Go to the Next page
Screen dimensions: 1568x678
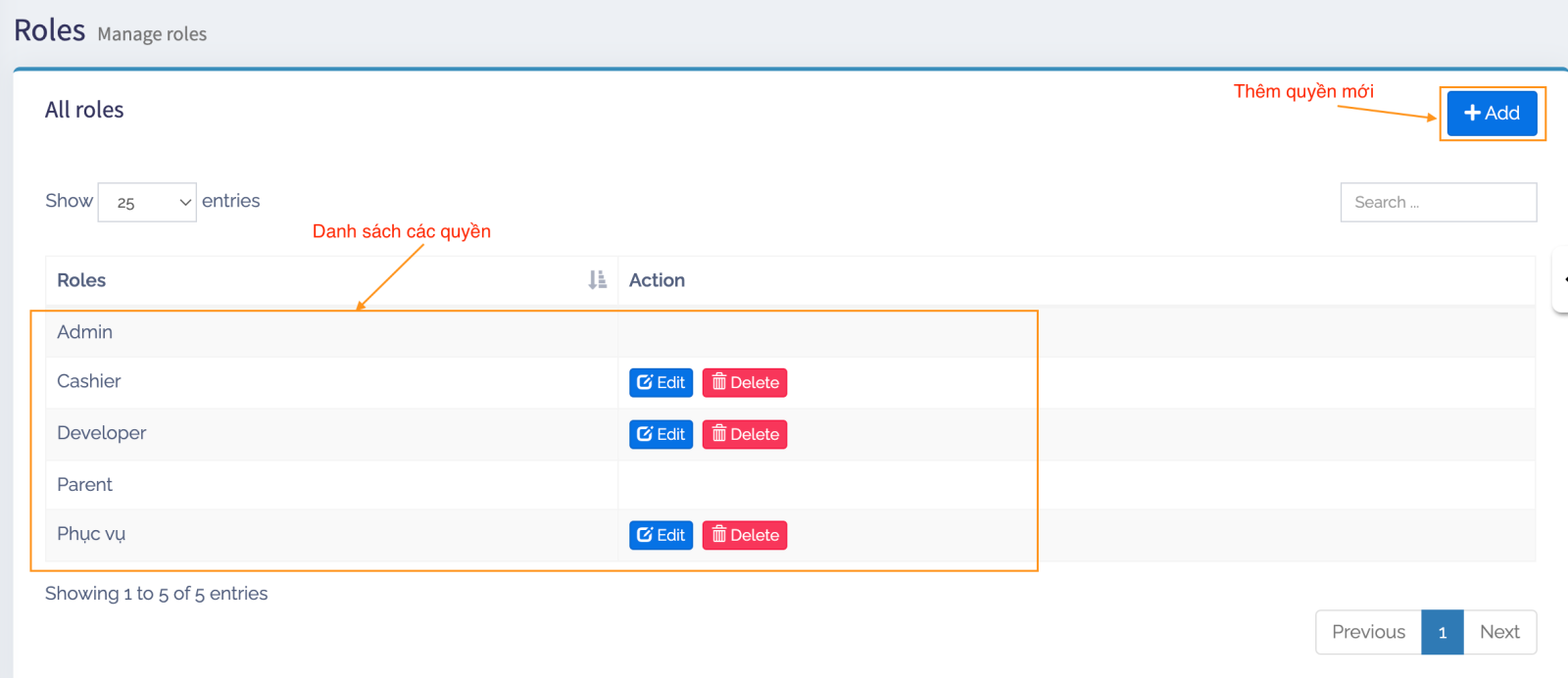coord(1499,632)
